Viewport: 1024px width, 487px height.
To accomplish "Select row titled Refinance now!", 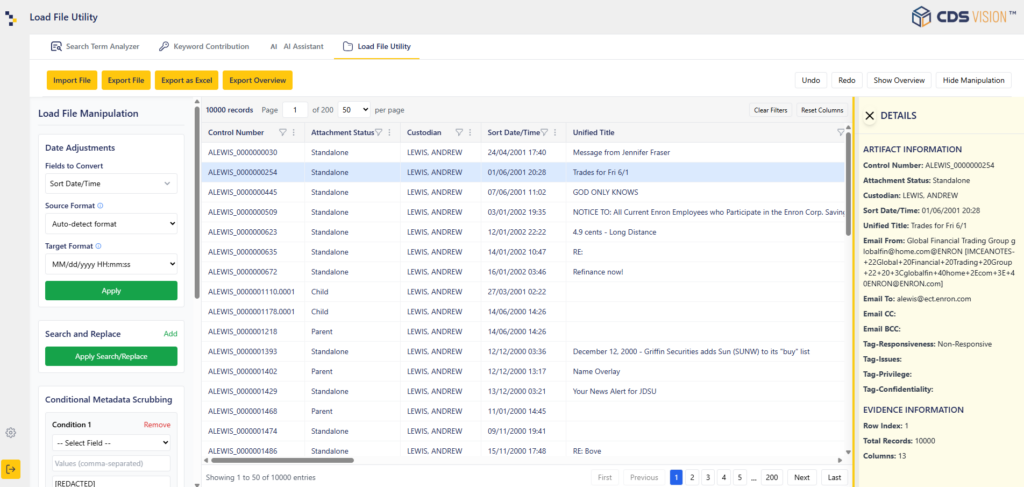I will [x=524, y=272].
